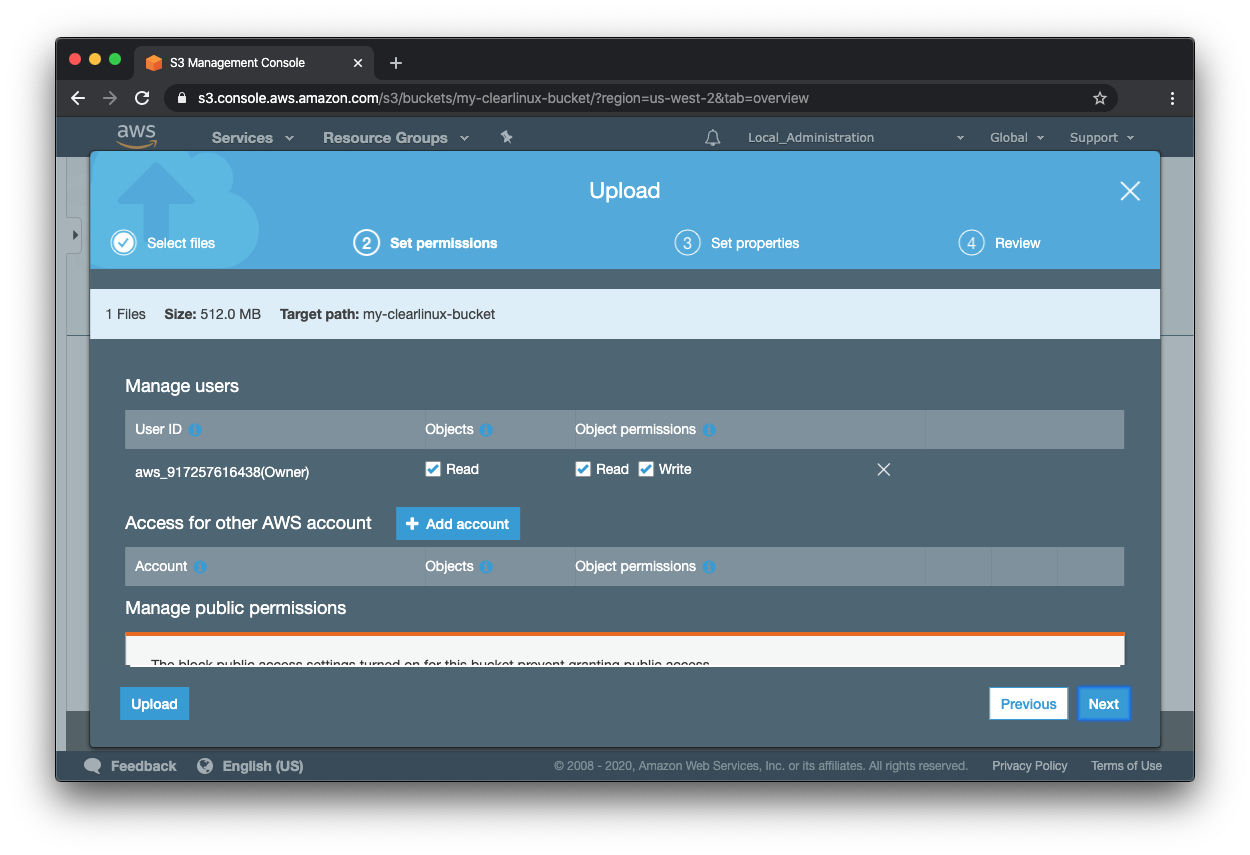Toggle Object permissions Read checkbox
Viewport: 1250px width, 855px height.
pyautogui.click(x=583, y=469)
